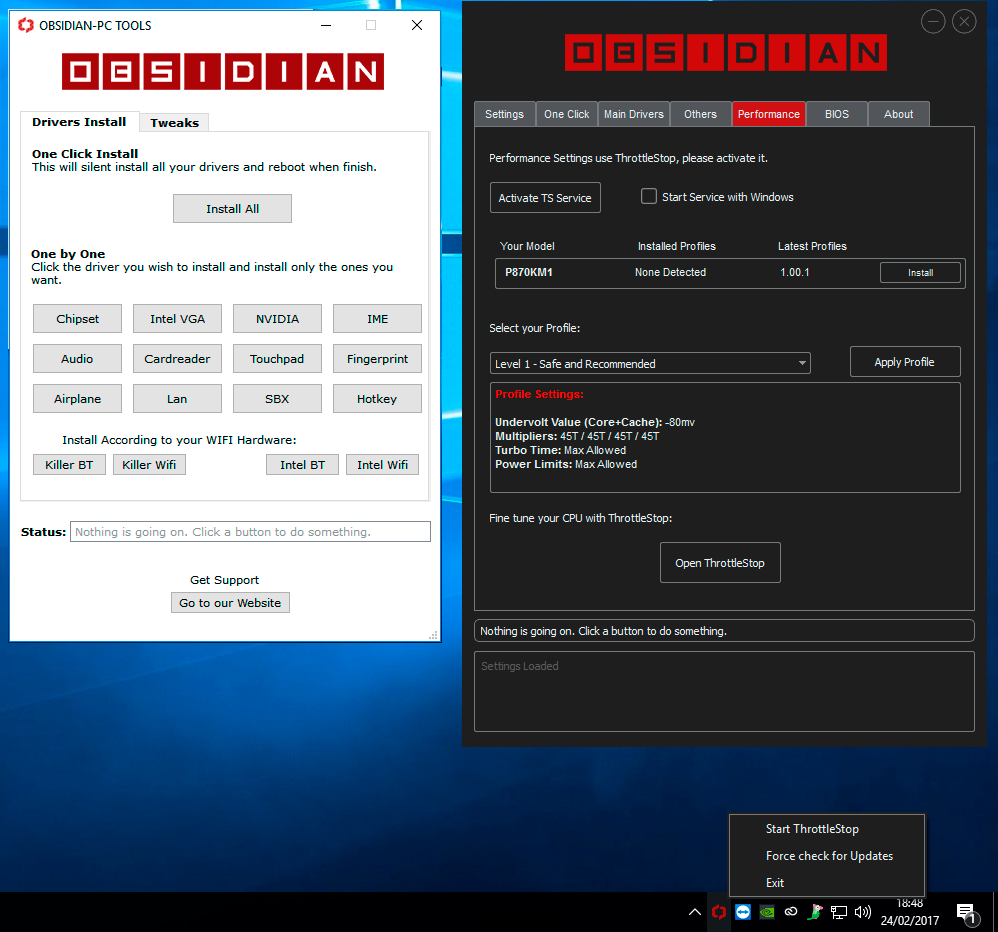This screenshot has height=932, width=998.
Task: Click the Multipliers 45T line
Action: [577, 436]
